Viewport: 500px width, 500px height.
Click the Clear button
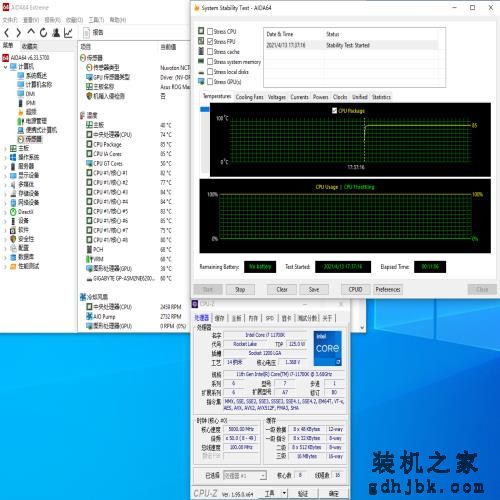pos(282,289)
